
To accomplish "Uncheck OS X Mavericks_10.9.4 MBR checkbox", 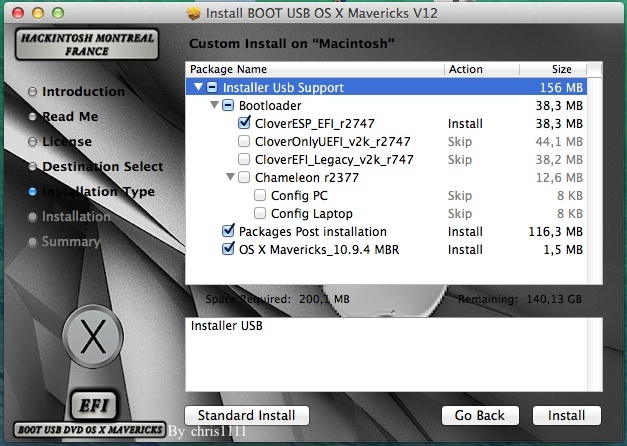I will [x=228, y=248].
